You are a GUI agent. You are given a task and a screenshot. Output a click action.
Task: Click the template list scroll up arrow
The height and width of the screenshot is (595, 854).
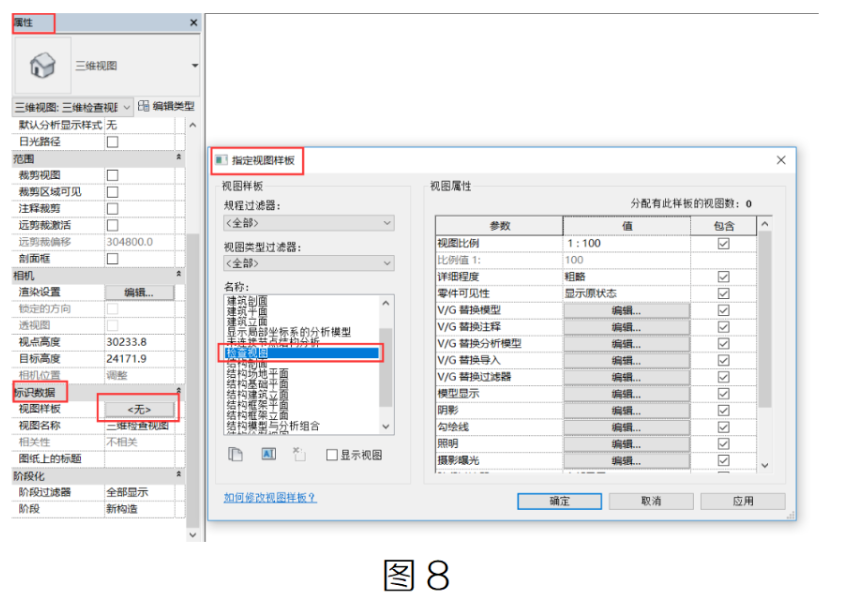pos(386,303)
